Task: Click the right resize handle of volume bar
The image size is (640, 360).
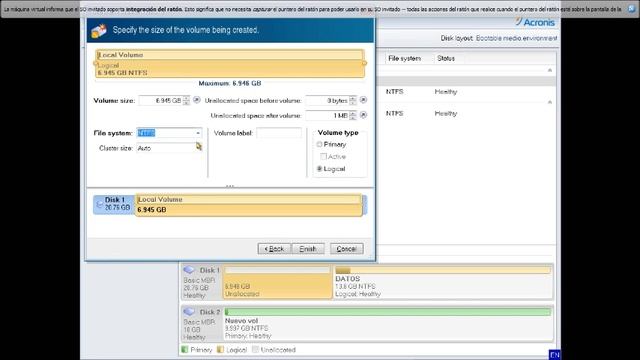Action: tap(364, 63)
